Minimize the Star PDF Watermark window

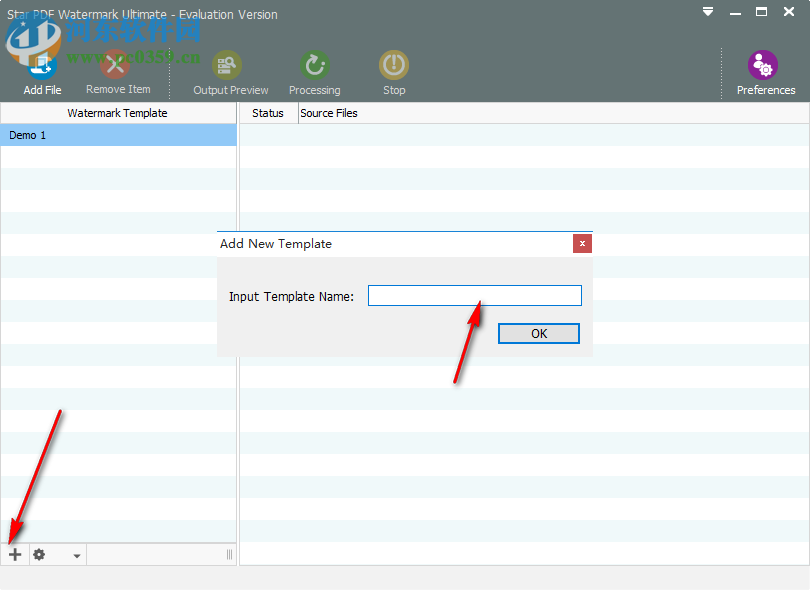[x=736, y=12]
